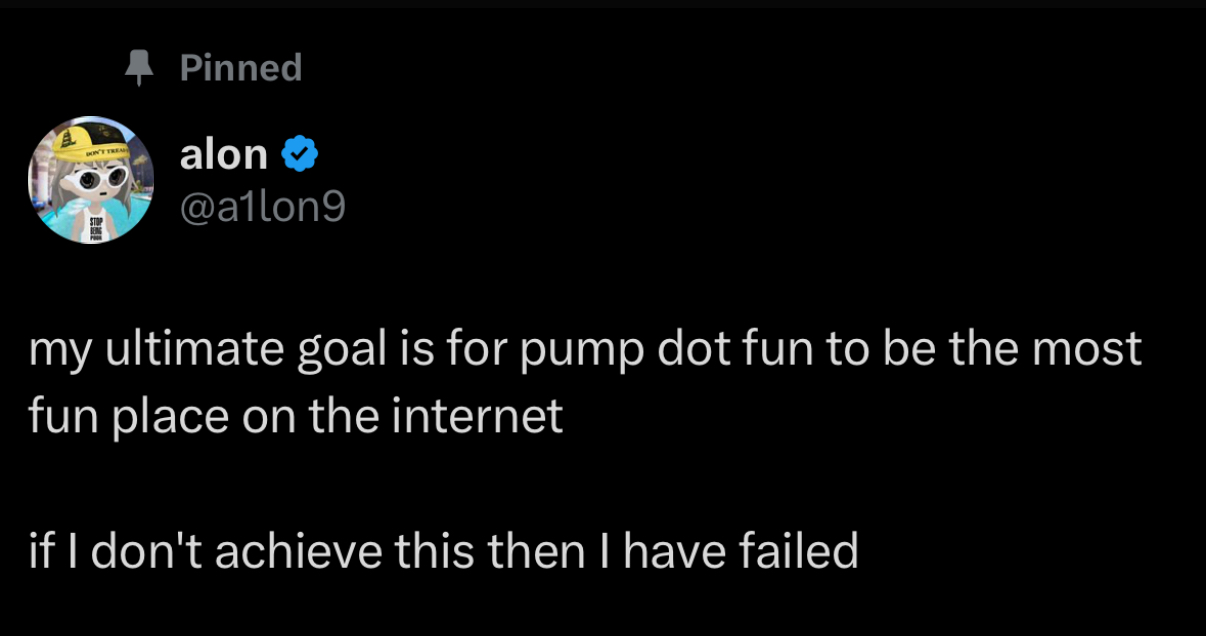
Task: Click the blue verified checkmark badge
Action: coord(300,154)
